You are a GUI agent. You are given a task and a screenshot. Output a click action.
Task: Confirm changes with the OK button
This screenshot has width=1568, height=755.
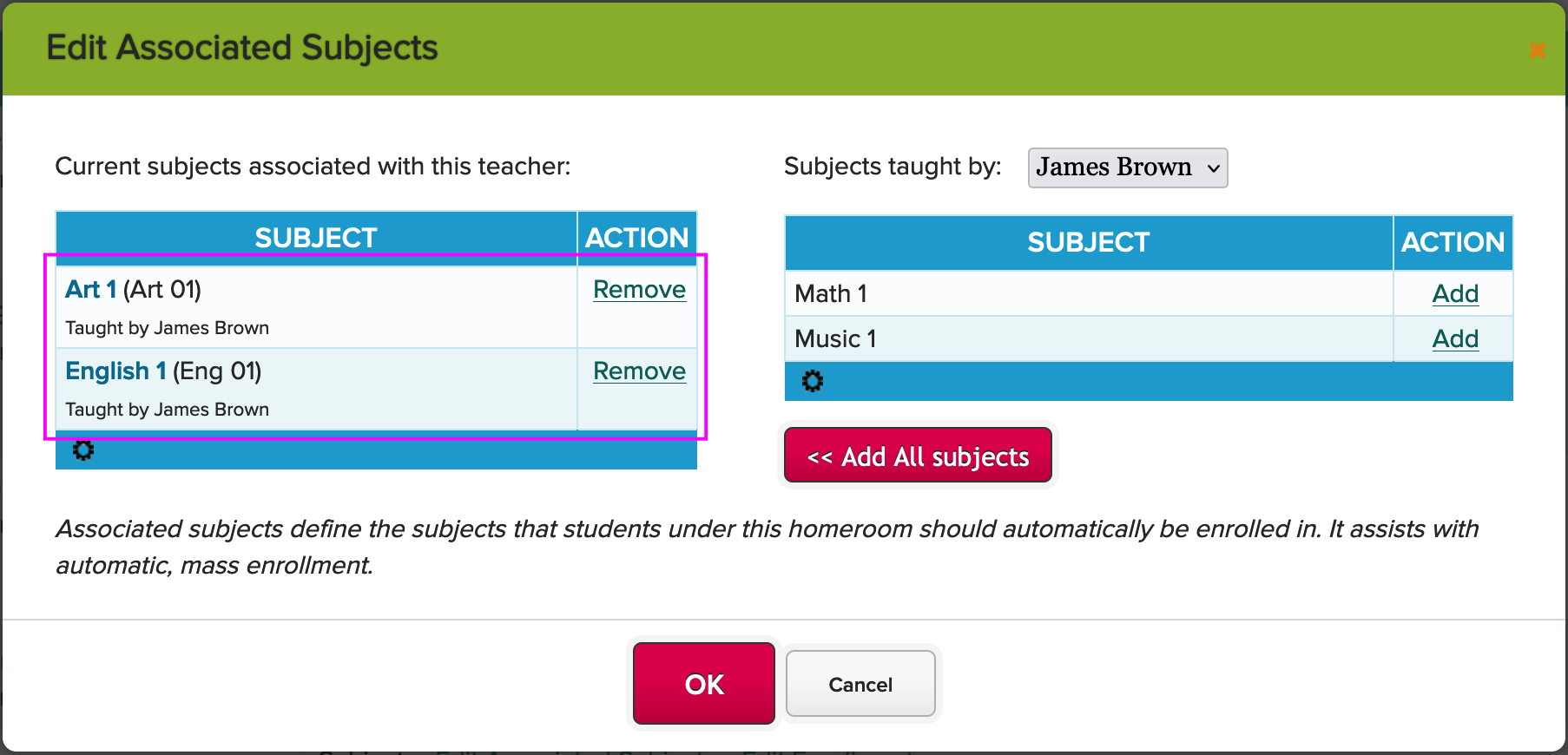tap(704, 684)
